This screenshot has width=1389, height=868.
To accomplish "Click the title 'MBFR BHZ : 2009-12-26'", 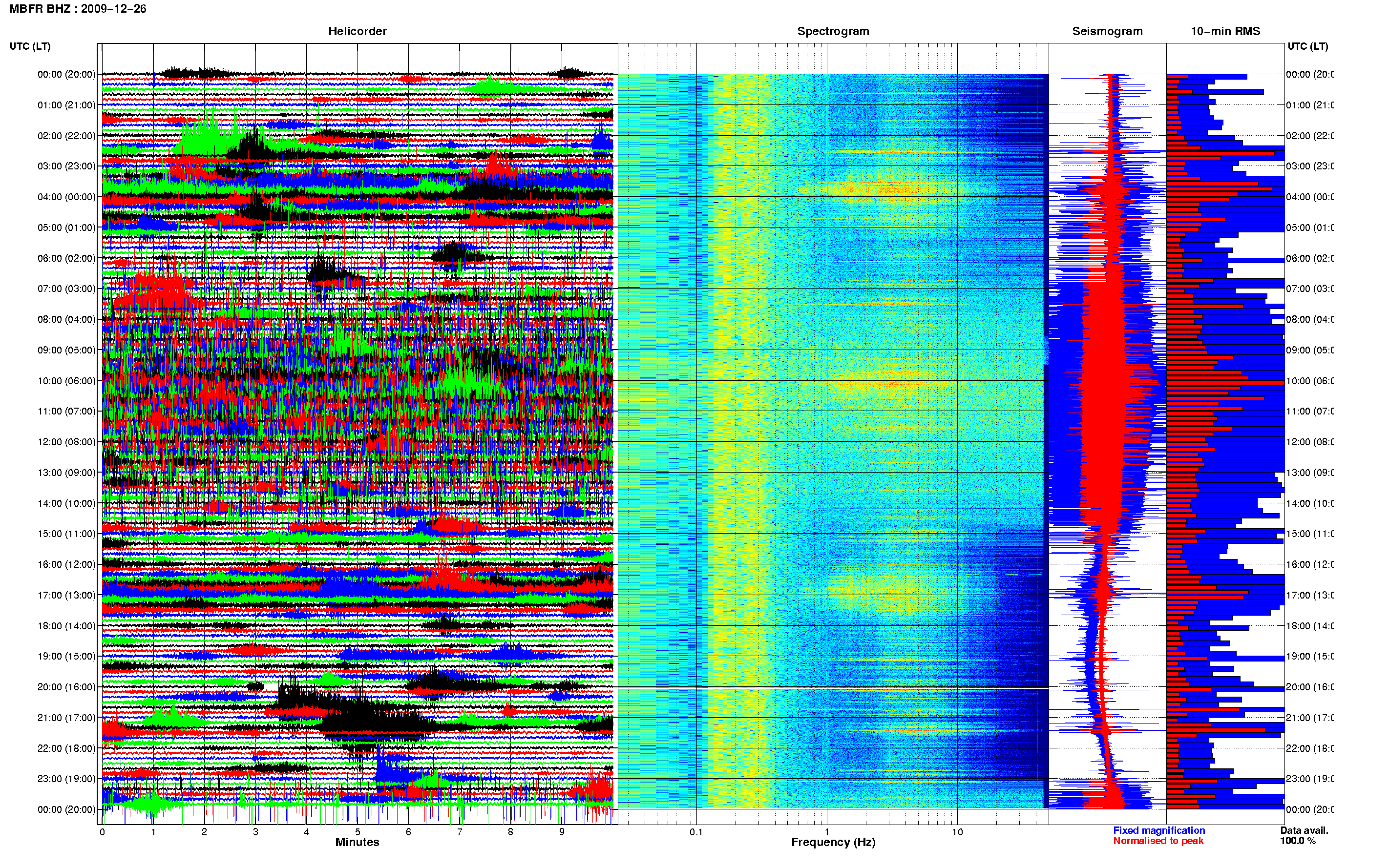I will pyautogui.click(x=78, y=9).
